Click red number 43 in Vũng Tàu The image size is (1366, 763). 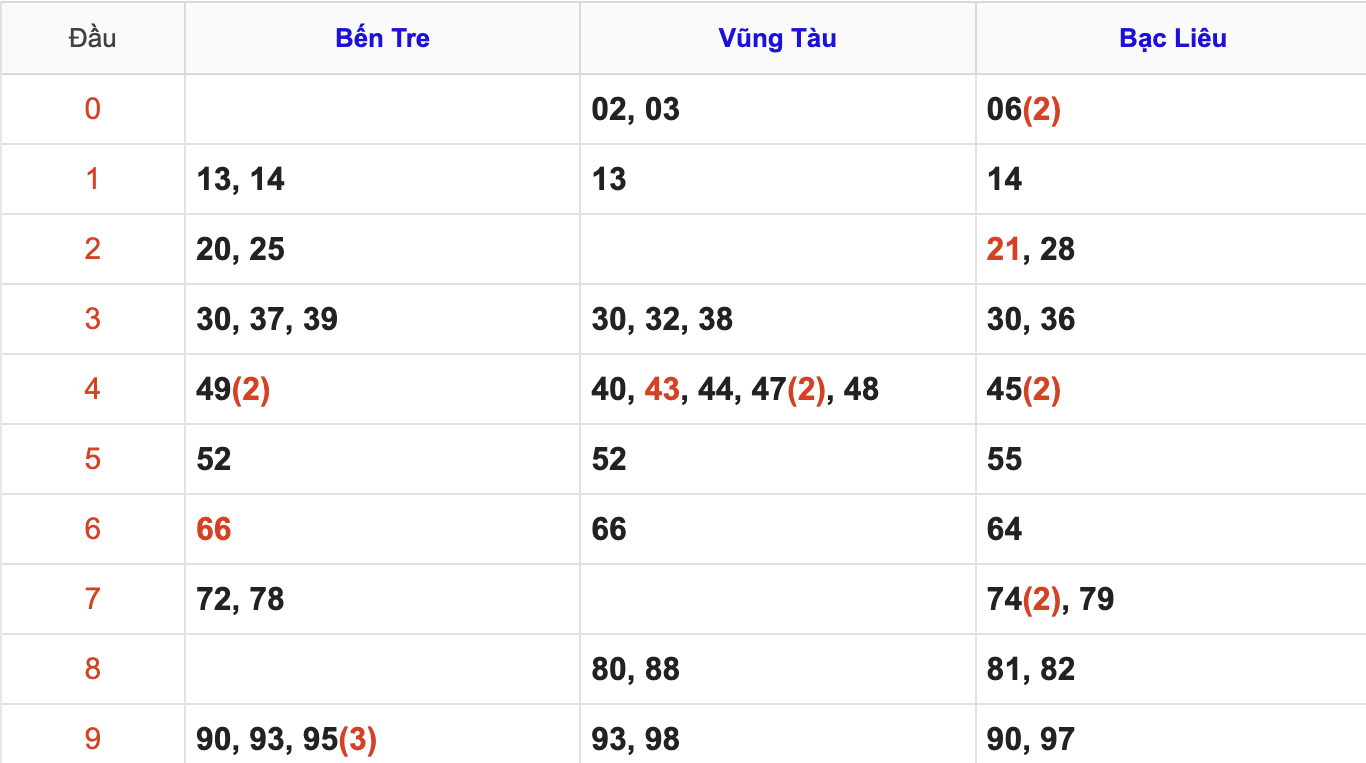pyautogui.click(x=662, y=389)
